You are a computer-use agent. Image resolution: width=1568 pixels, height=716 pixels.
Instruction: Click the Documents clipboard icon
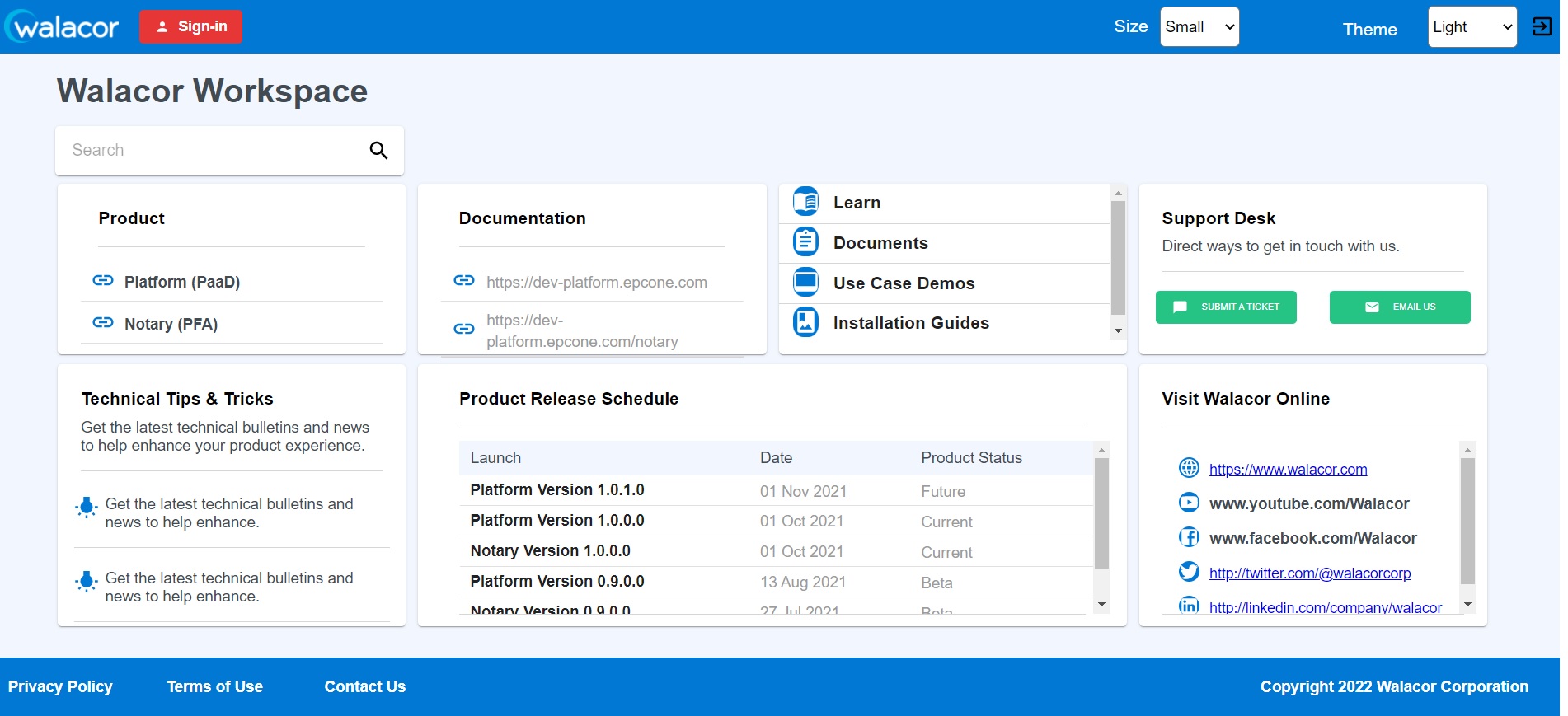pos(805,242)
